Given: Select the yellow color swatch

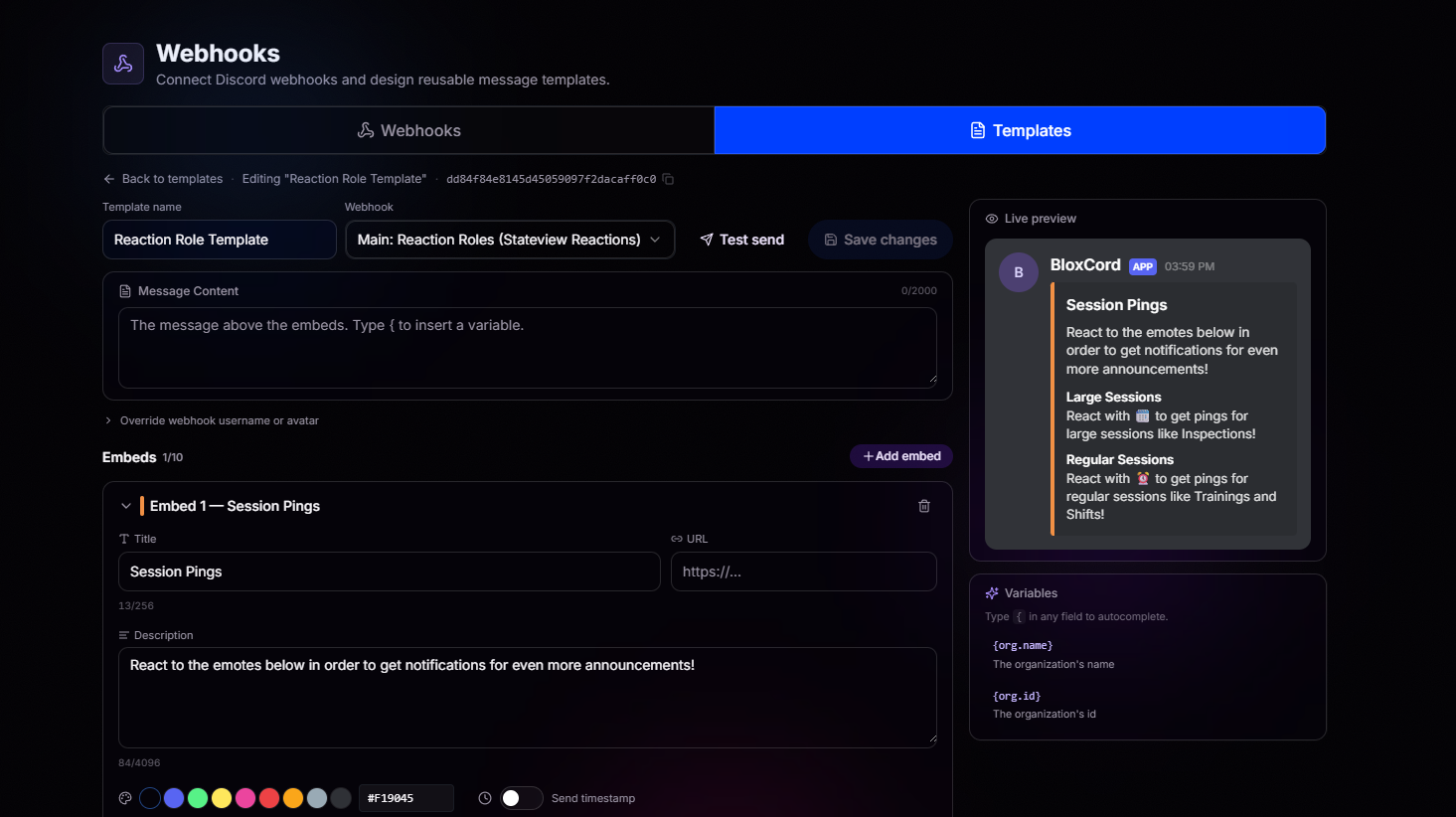Looking at the screenshot, I should 222,798.
